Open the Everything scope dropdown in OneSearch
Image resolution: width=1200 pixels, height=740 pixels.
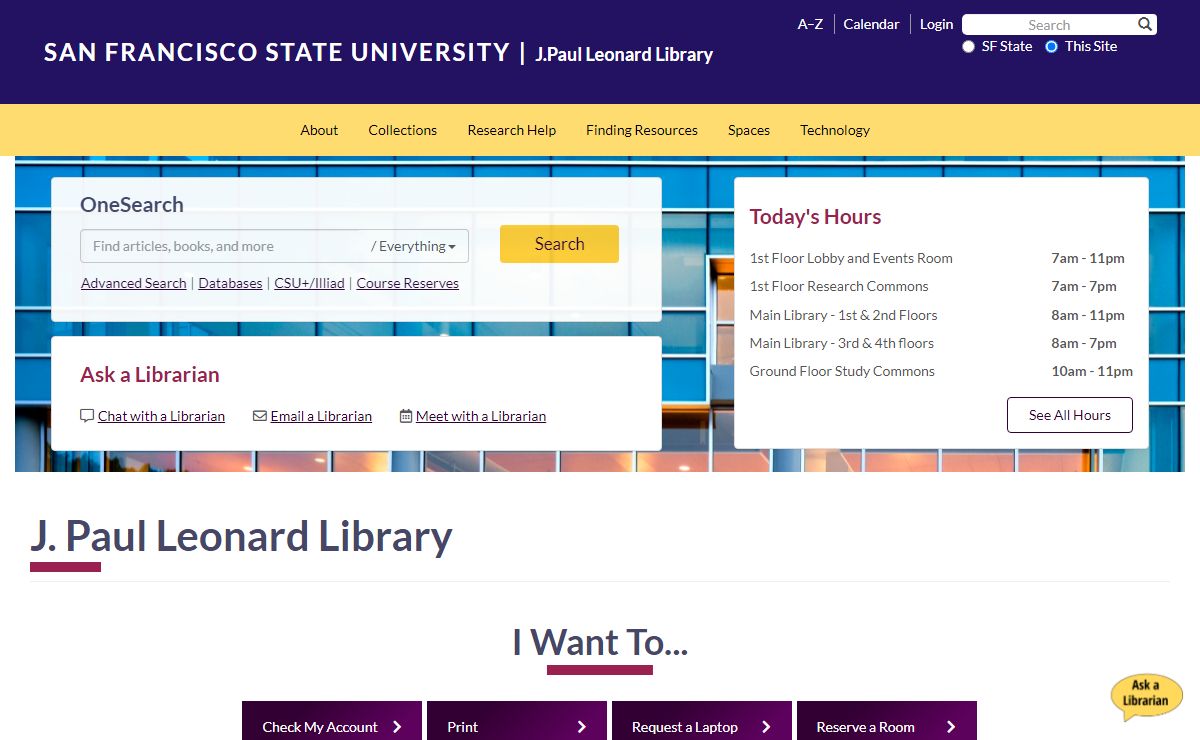414,246
